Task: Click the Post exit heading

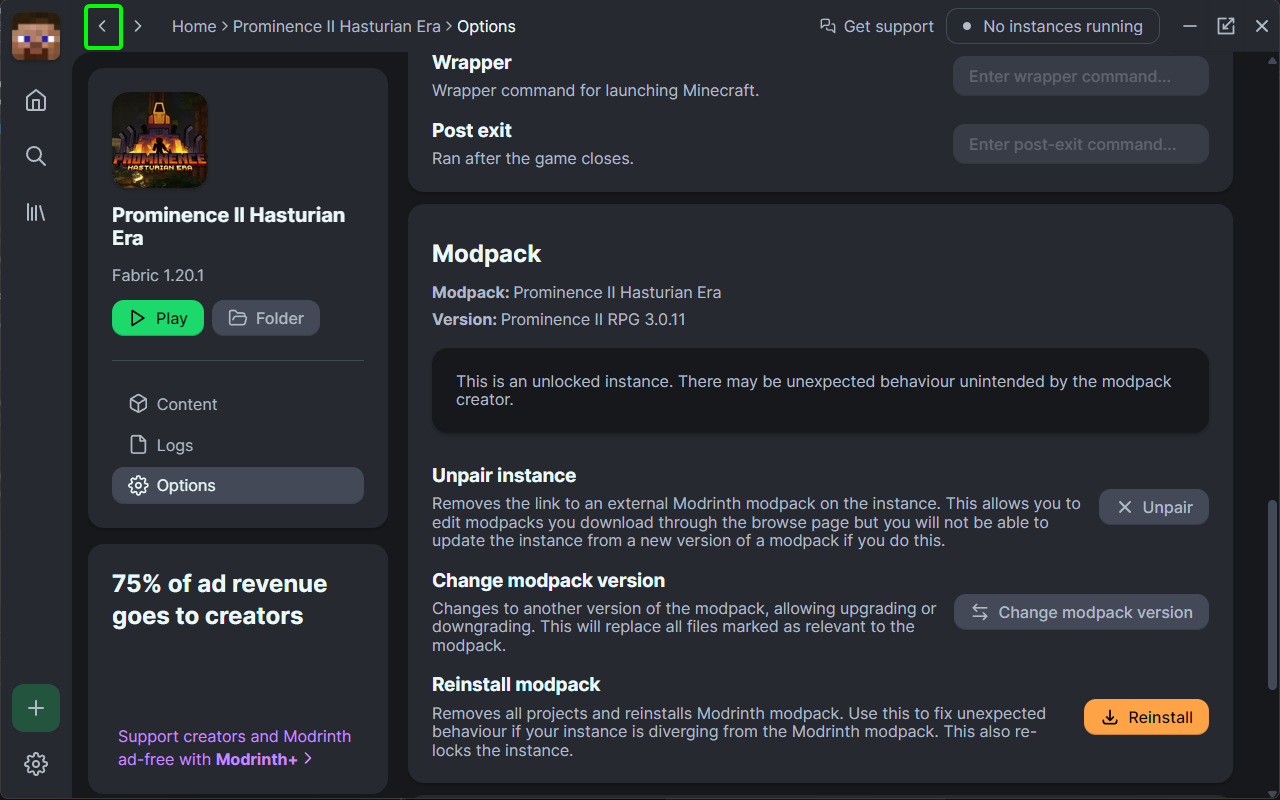Action: pyautogui.click(x=472, y=130)
